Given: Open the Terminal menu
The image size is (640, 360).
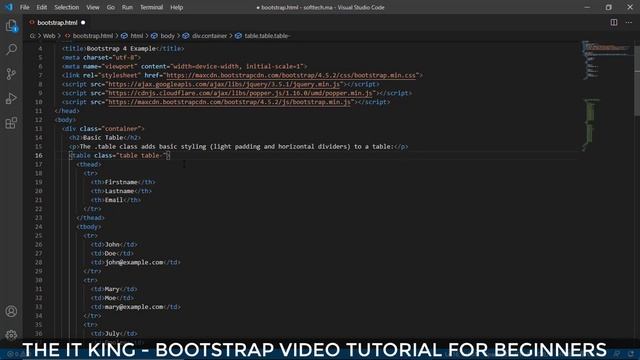Looking at the screenshot, I should (x=151, y=7).
